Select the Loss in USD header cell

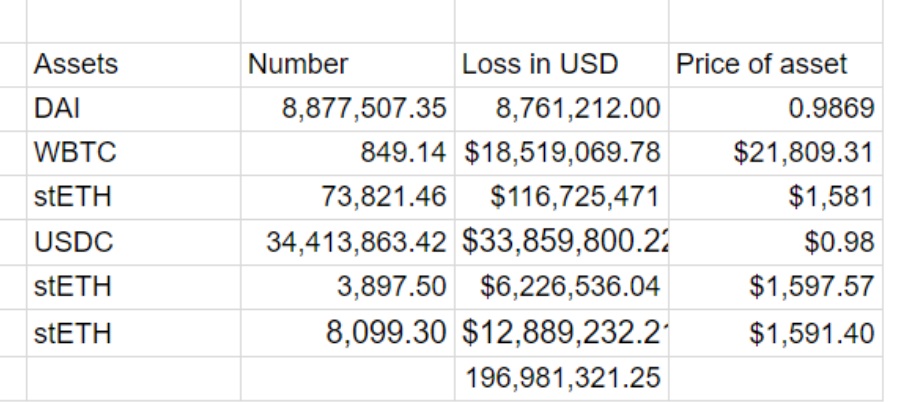pyautogui.click(x=561, y=64)
